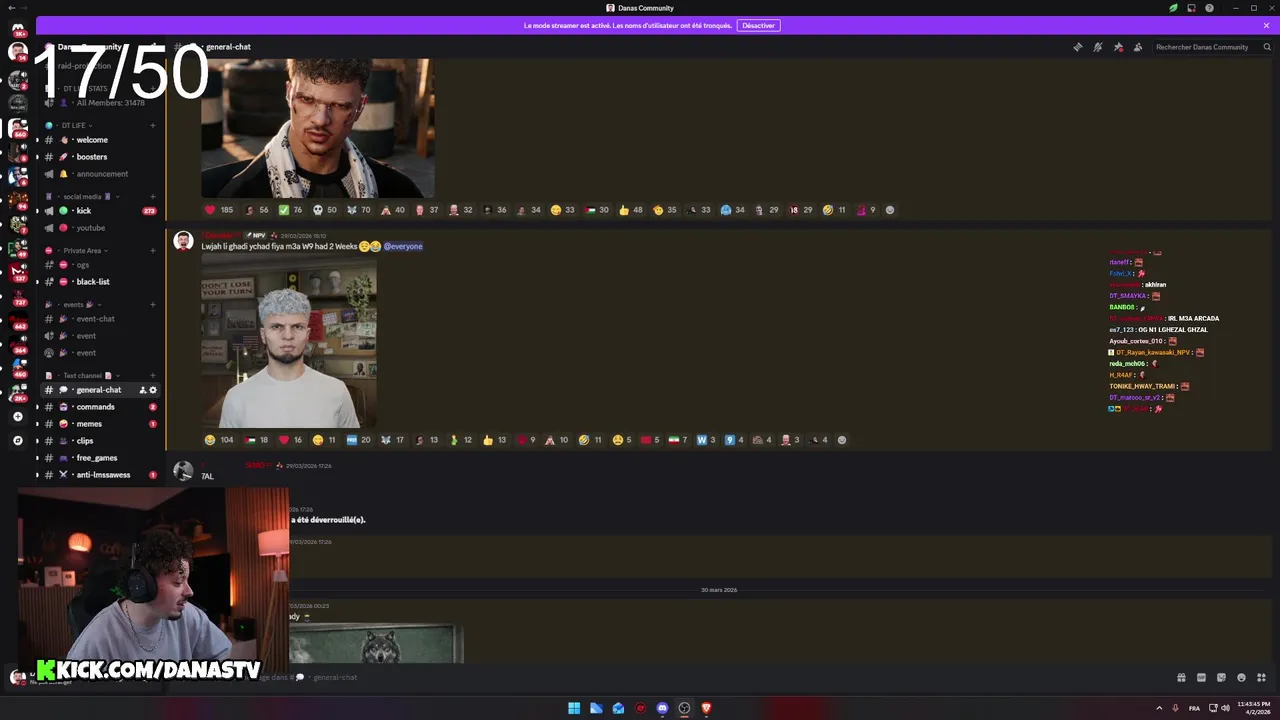This screenshot has height=720, width=1280.
Task: Toggle the red heart reaction with 16
Action: [291, 440]
